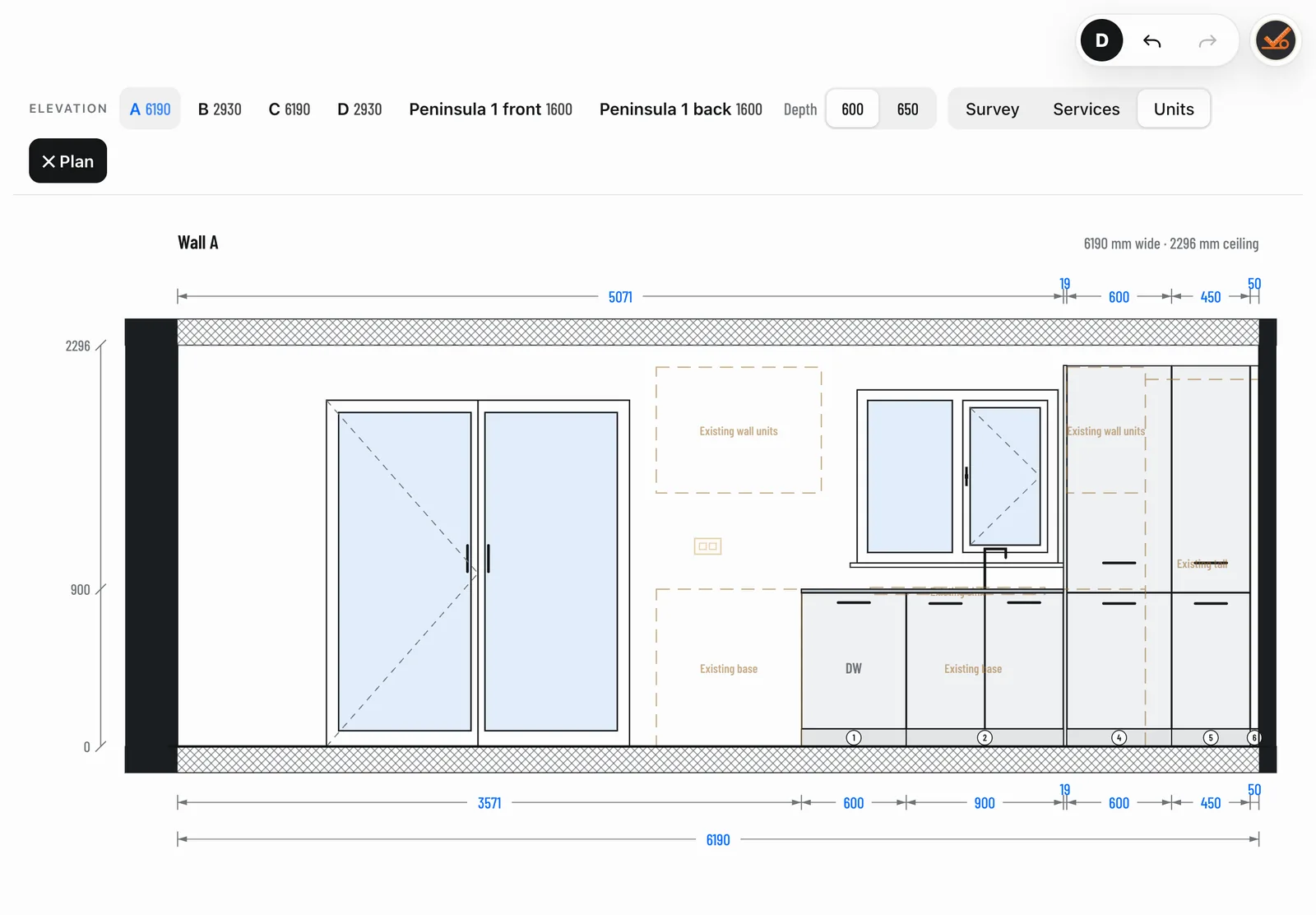Select the DW dishwasher unit label
The height and width of the screenshot is (915, 1316).
click(854, 668)
